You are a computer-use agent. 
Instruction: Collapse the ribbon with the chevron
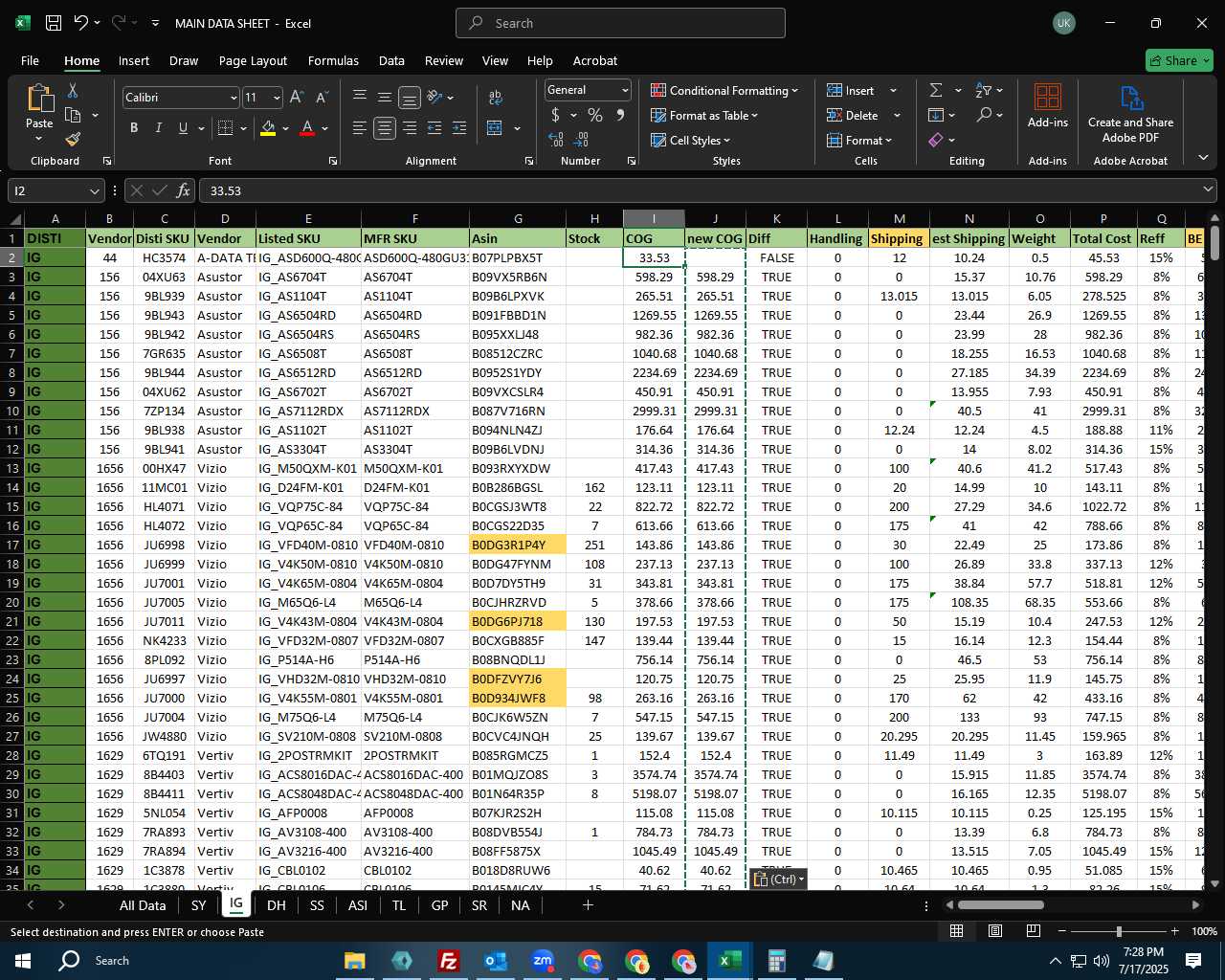[1203, 158]
